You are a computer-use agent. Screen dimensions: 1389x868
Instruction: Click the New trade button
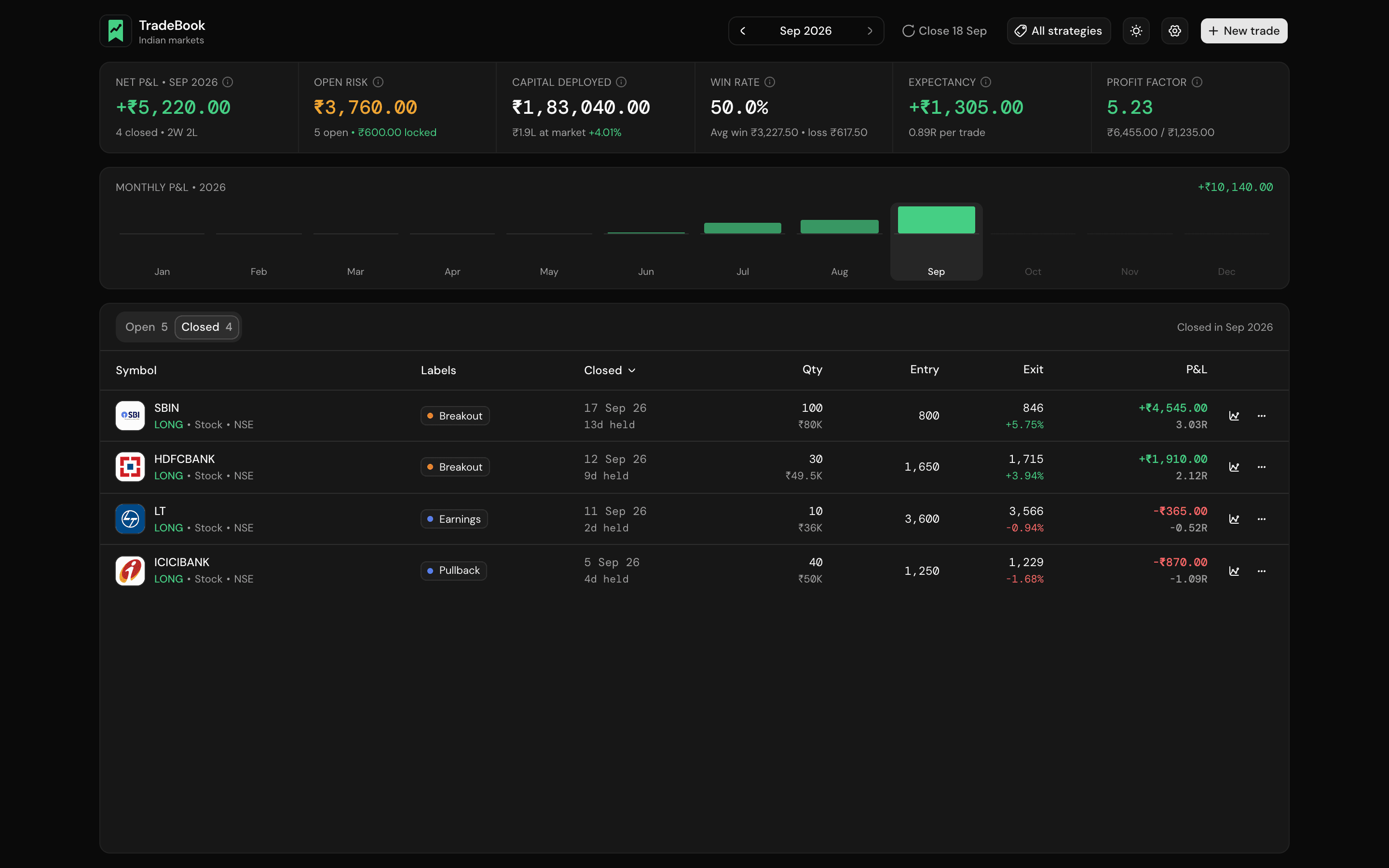1244,31
